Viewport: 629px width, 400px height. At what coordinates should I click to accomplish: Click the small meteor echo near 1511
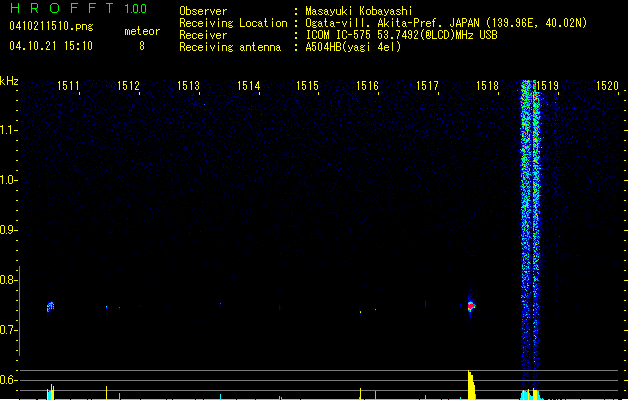coord(50,307)
